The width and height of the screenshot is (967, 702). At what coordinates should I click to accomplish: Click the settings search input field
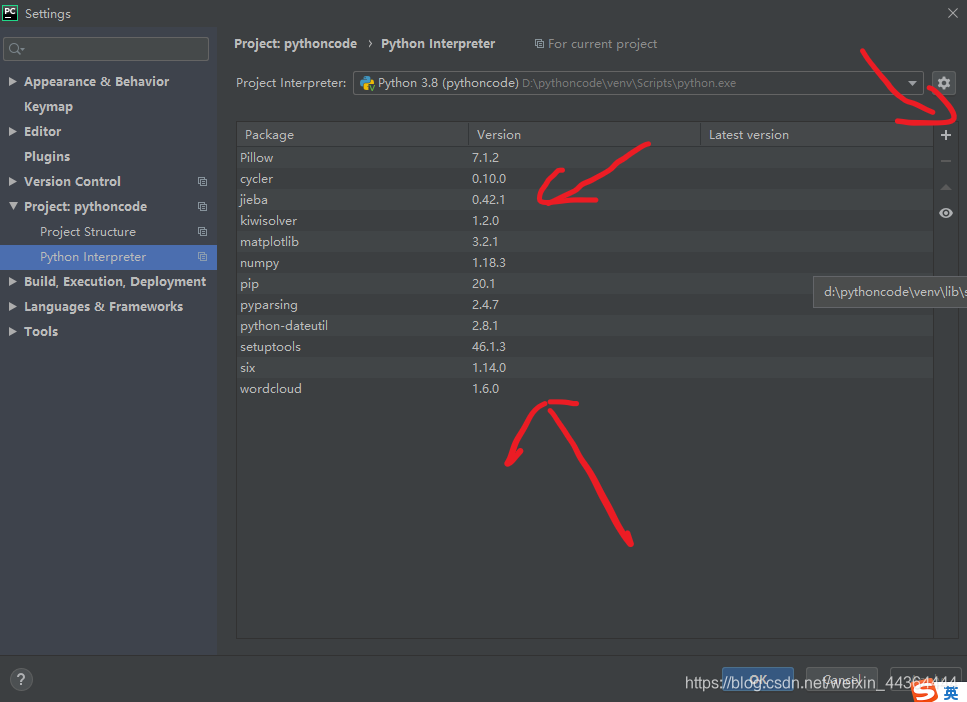coord(106,49)
